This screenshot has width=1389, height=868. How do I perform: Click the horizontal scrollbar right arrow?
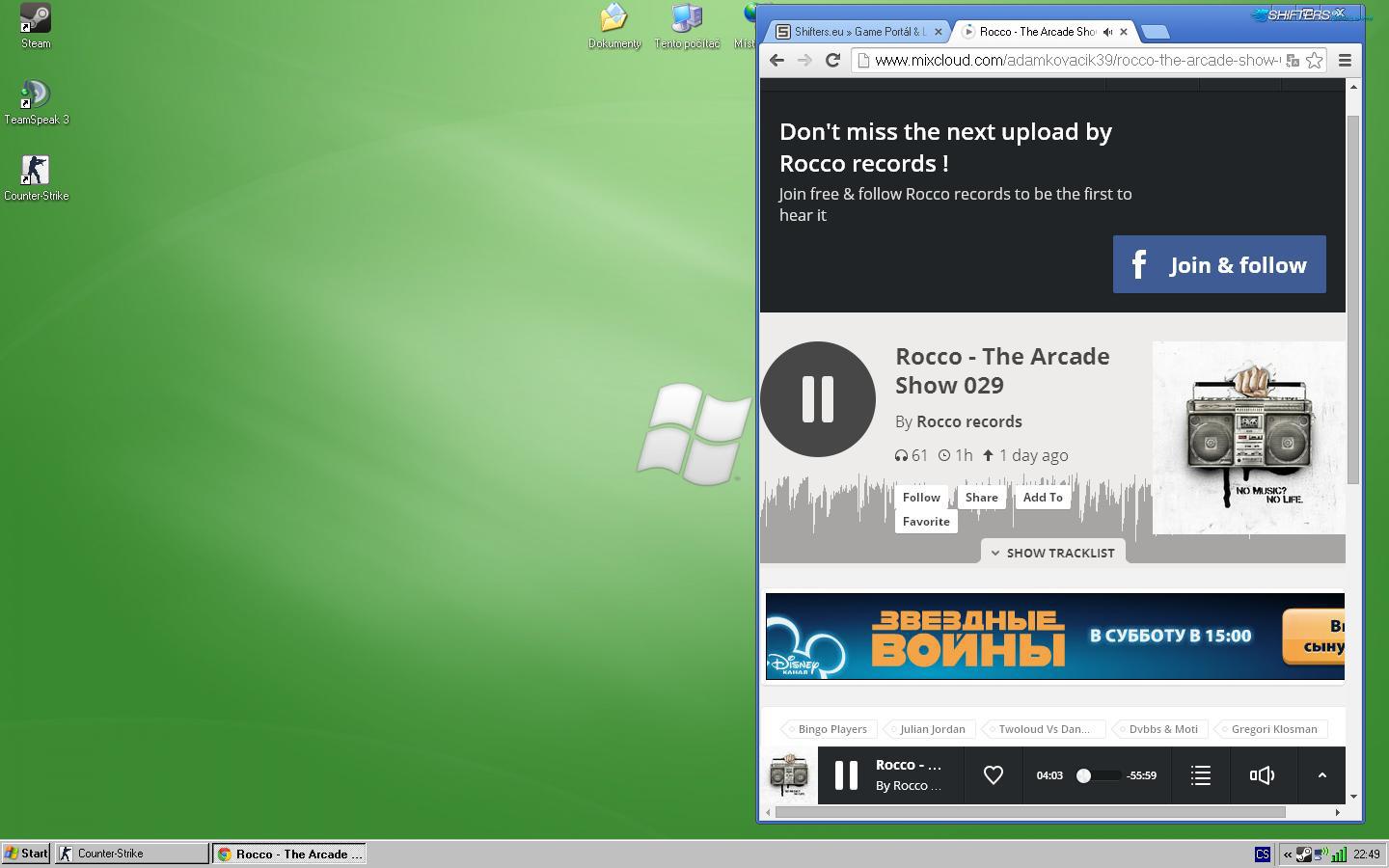[x=1338, y=812]
